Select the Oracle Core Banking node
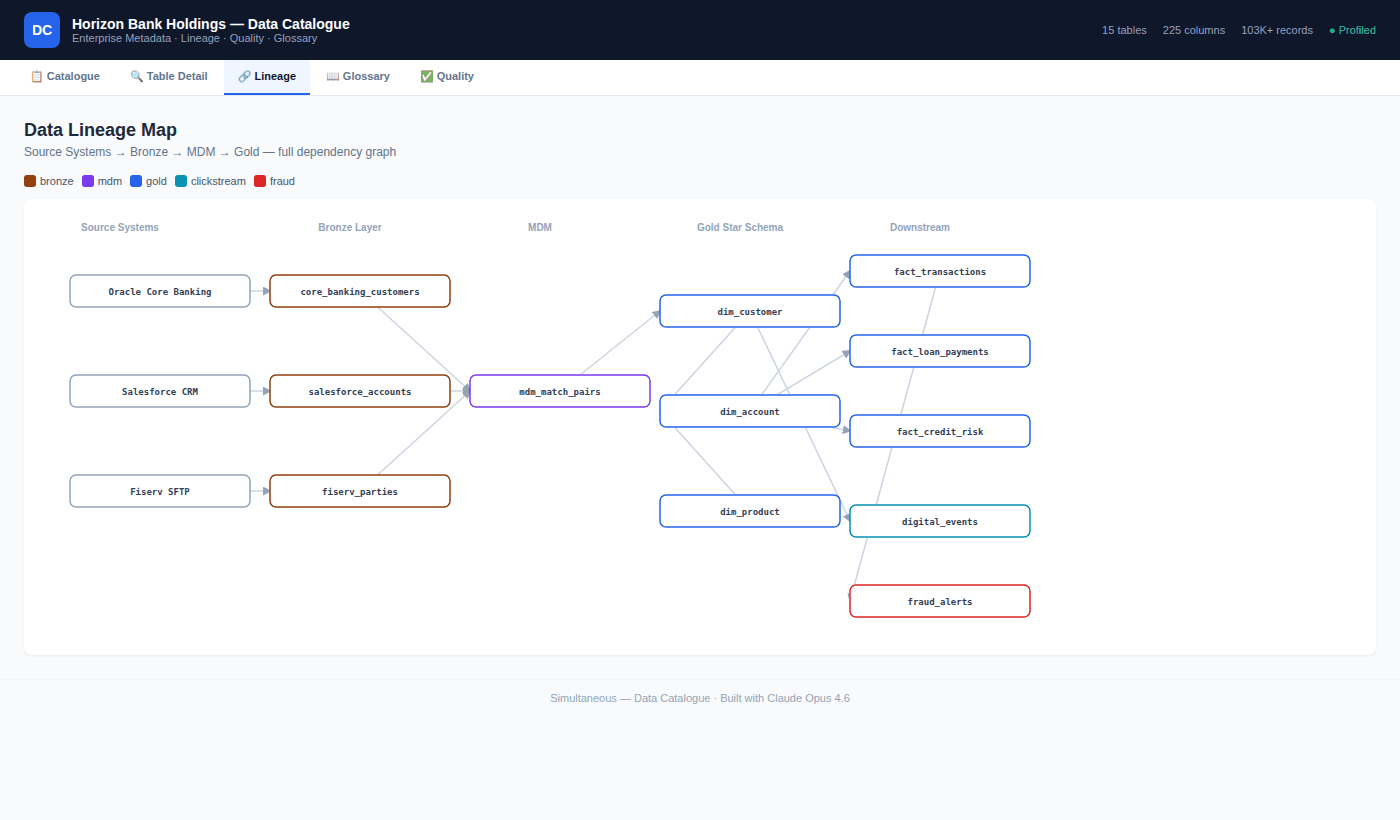Screen dimensions: 1400x820 coord(160,291)
